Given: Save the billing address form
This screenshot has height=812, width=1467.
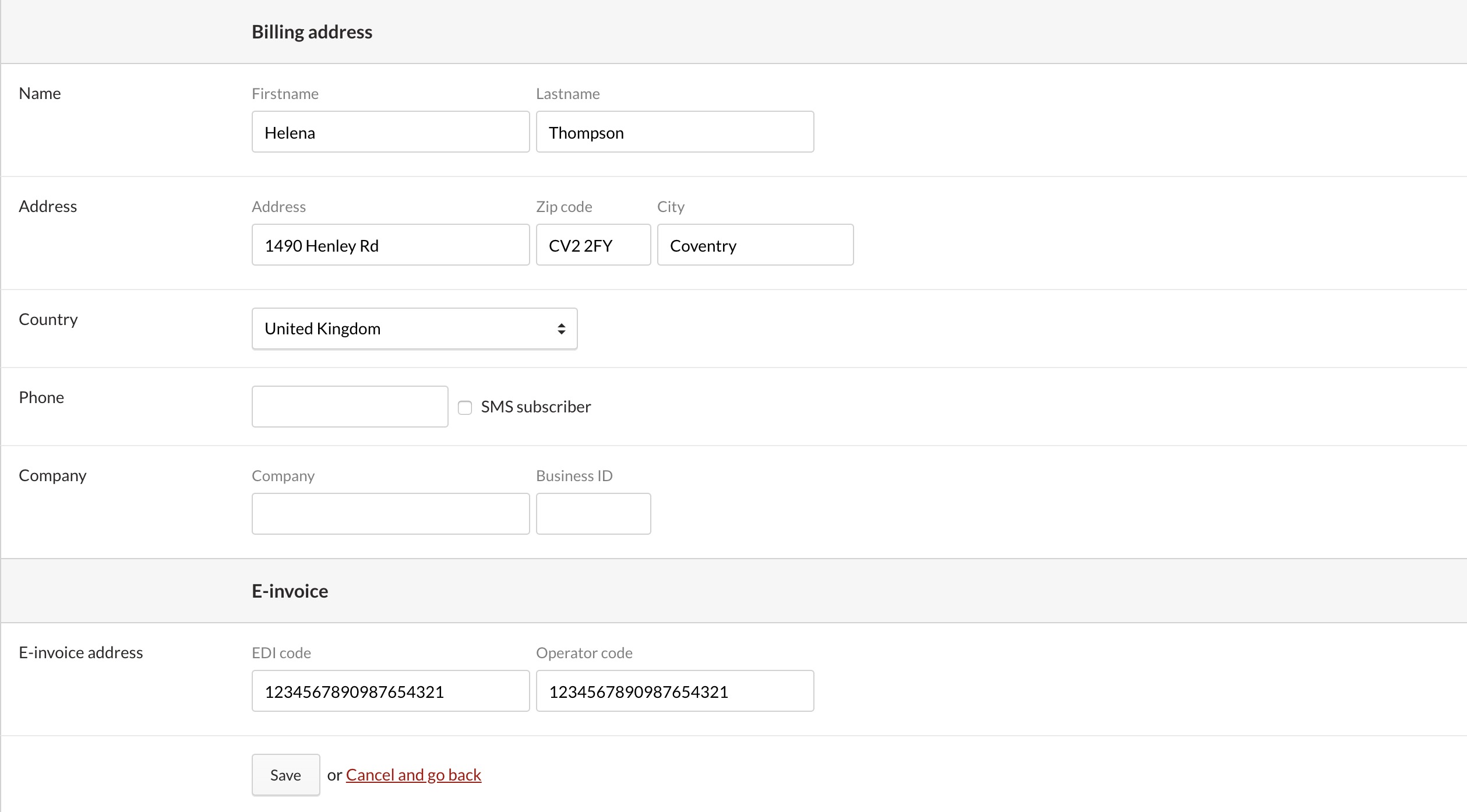Looking at the screenshot, I should [x=285, y=775].
